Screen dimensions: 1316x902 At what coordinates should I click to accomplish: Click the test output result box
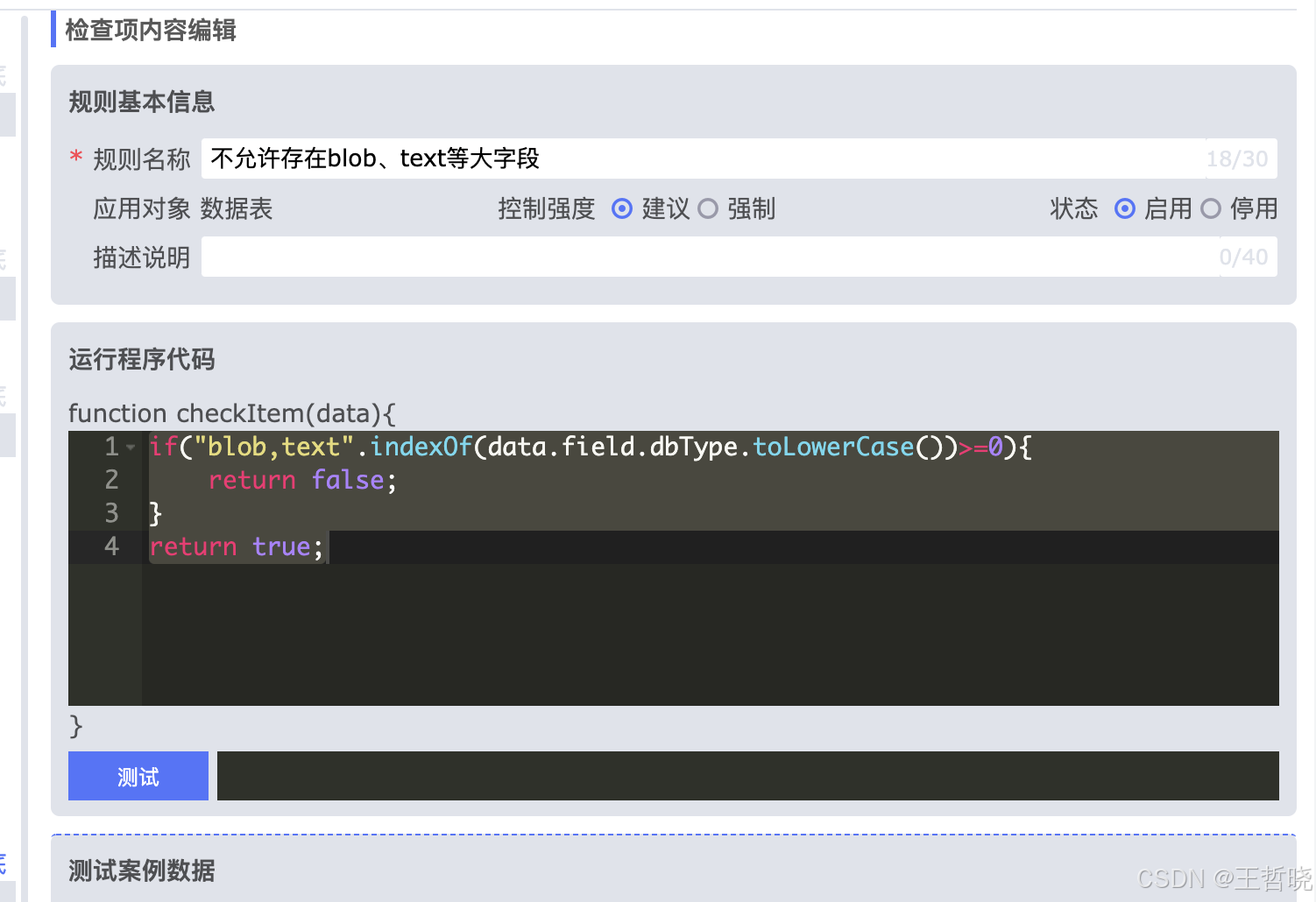[x=748, y=776]
